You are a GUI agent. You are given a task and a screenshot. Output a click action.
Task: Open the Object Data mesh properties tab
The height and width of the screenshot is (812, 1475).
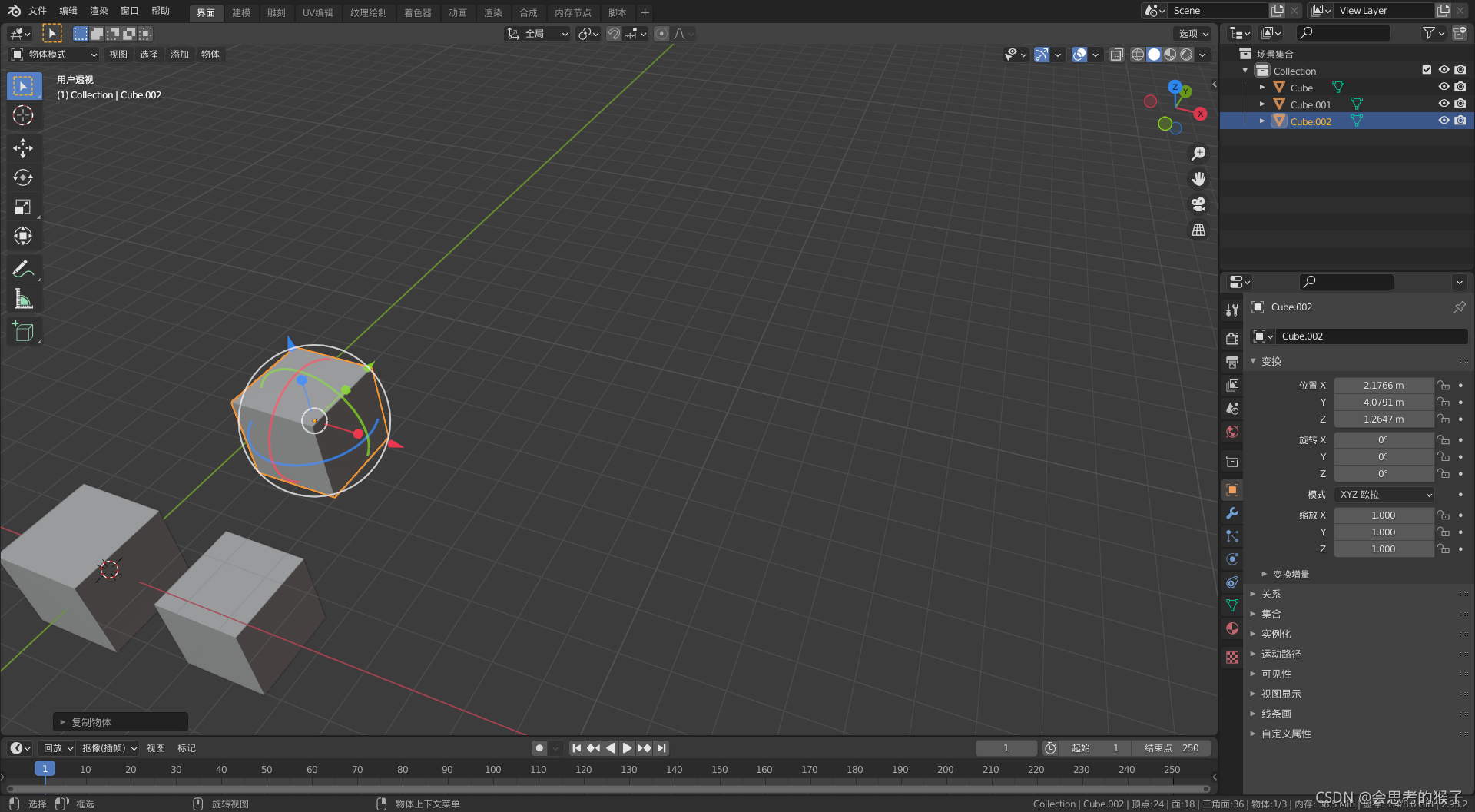coord(1232,605)
